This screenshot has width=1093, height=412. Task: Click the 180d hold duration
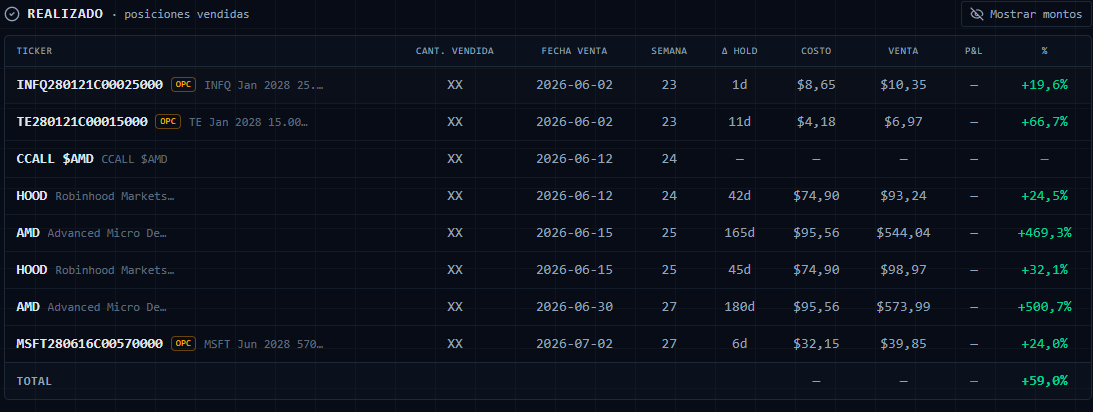click(740, 307)
